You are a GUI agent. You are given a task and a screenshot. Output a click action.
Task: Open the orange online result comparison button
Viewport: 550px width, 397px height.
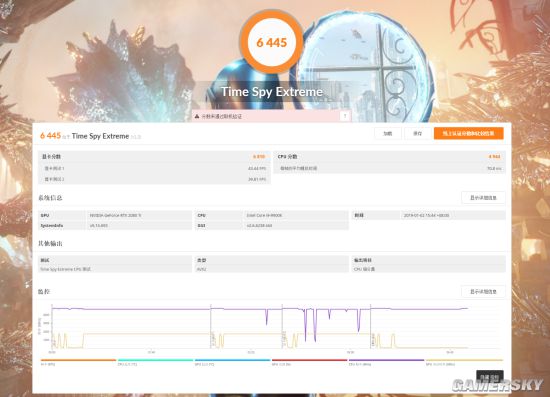[469, 133]
